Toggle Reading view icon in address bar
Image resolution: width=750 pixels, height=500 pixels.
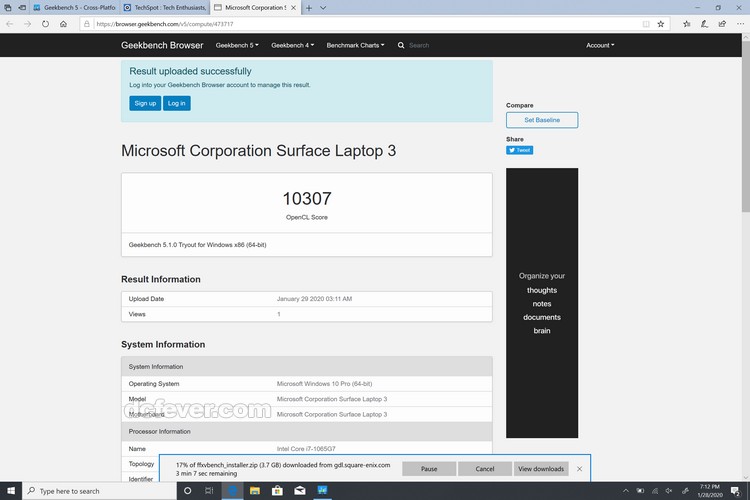coord(646,24)
